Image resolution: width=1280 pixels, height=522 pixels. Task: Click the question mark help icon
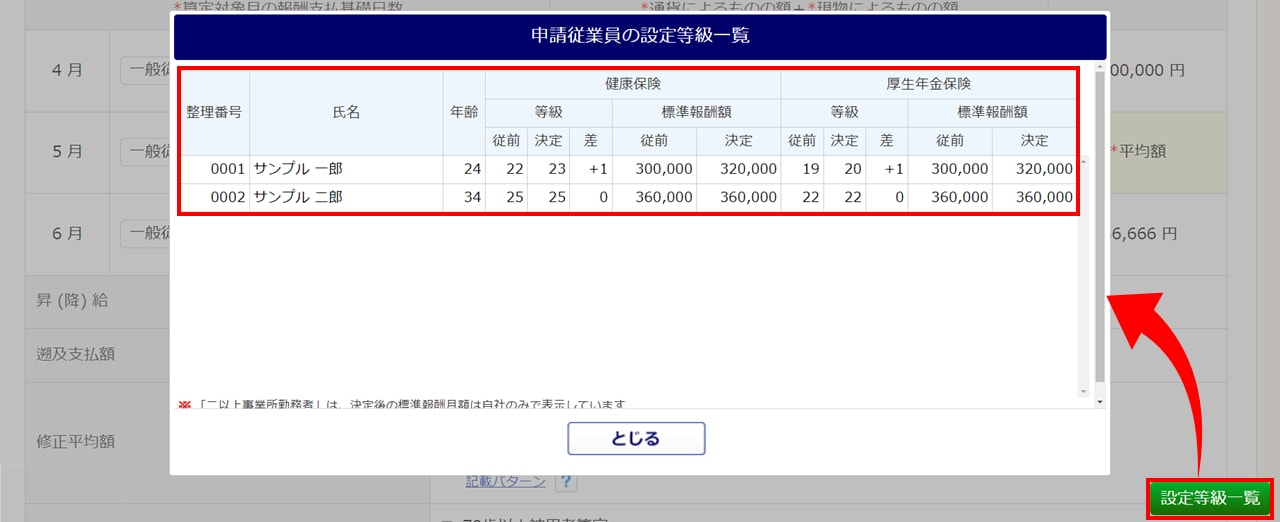[x=566, y=482]
